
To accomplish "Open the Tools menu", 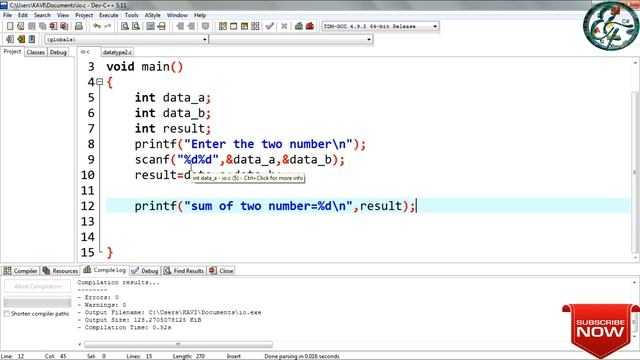I will (x=131, y=15).
